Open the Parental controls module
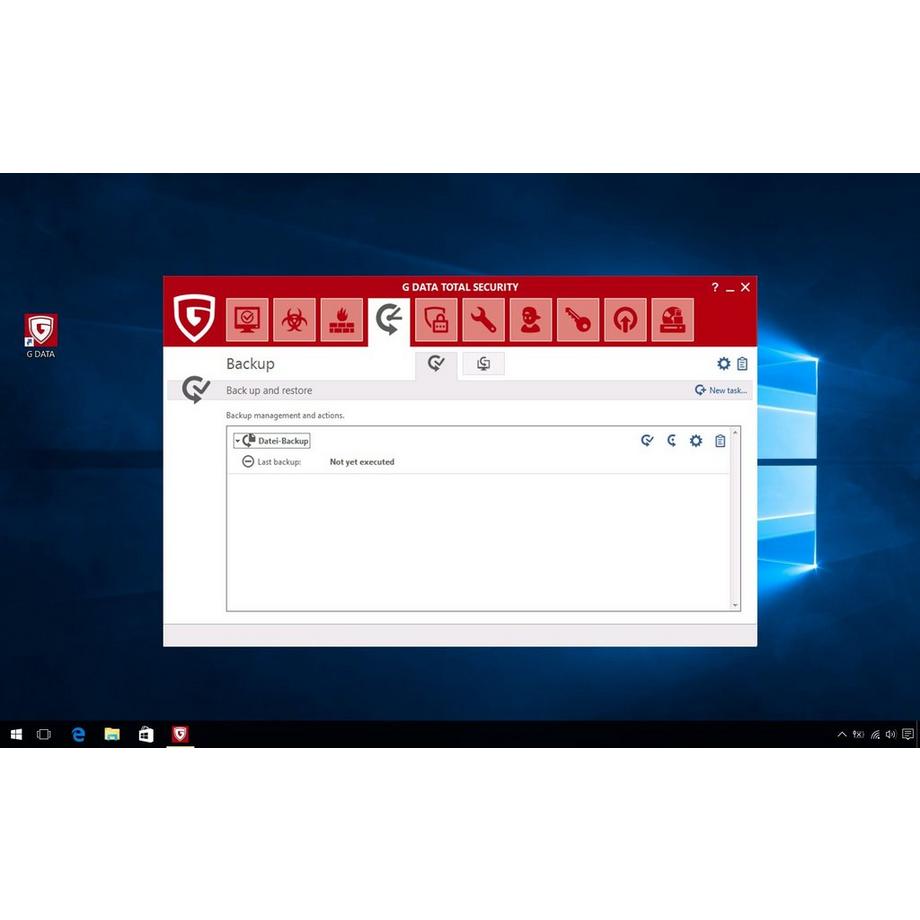This screenshot has width=920, height=920. pos(529,319)
